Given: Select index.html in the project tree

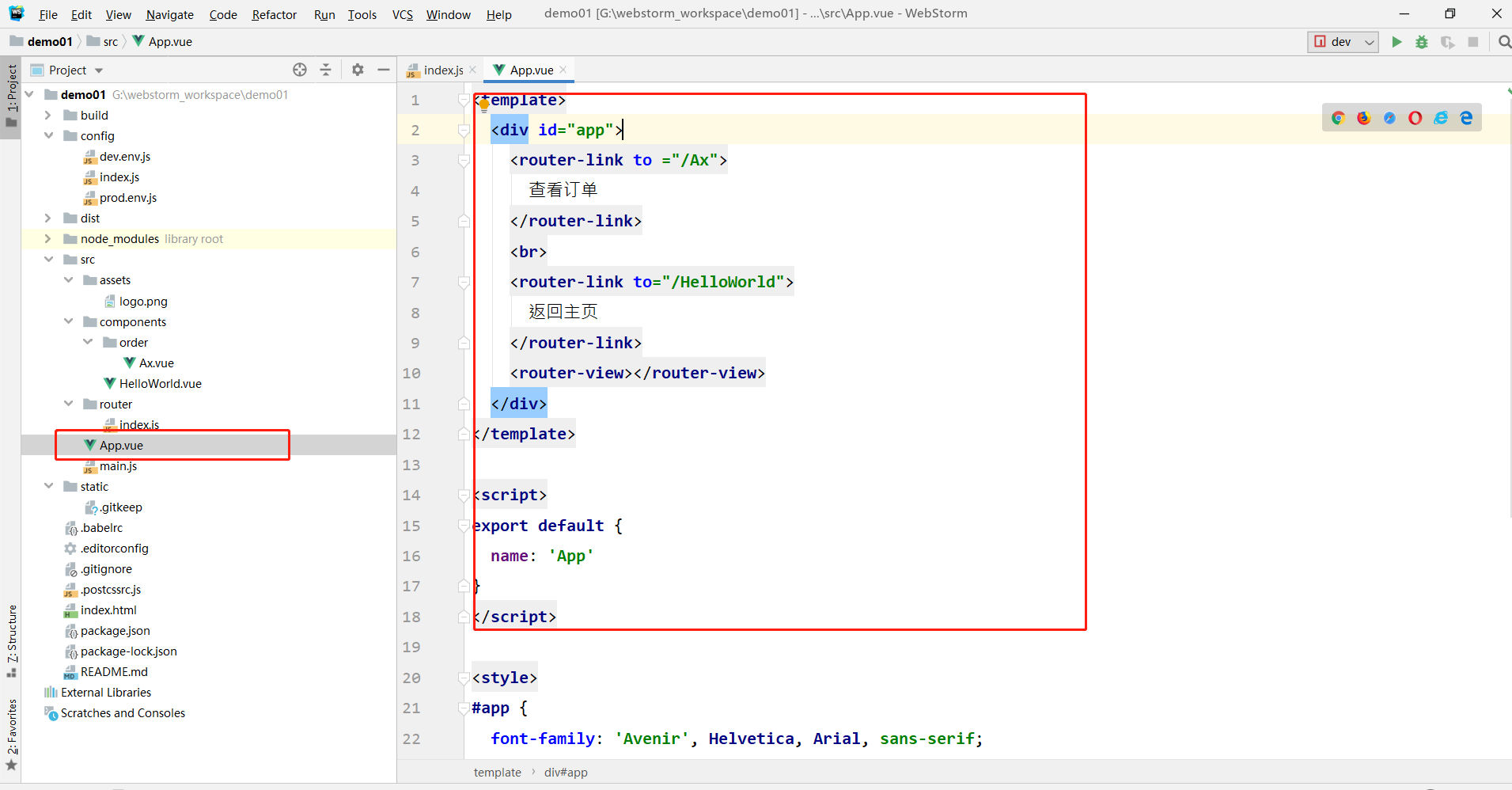Looking at the screenshot, I should (x=108, y=610).
